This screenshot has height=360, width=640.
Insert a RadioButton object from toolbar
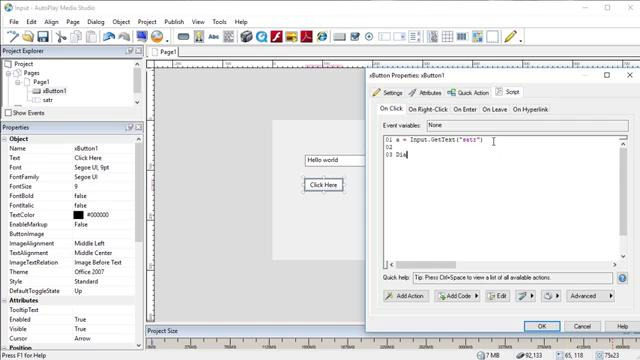coord(369,37)
